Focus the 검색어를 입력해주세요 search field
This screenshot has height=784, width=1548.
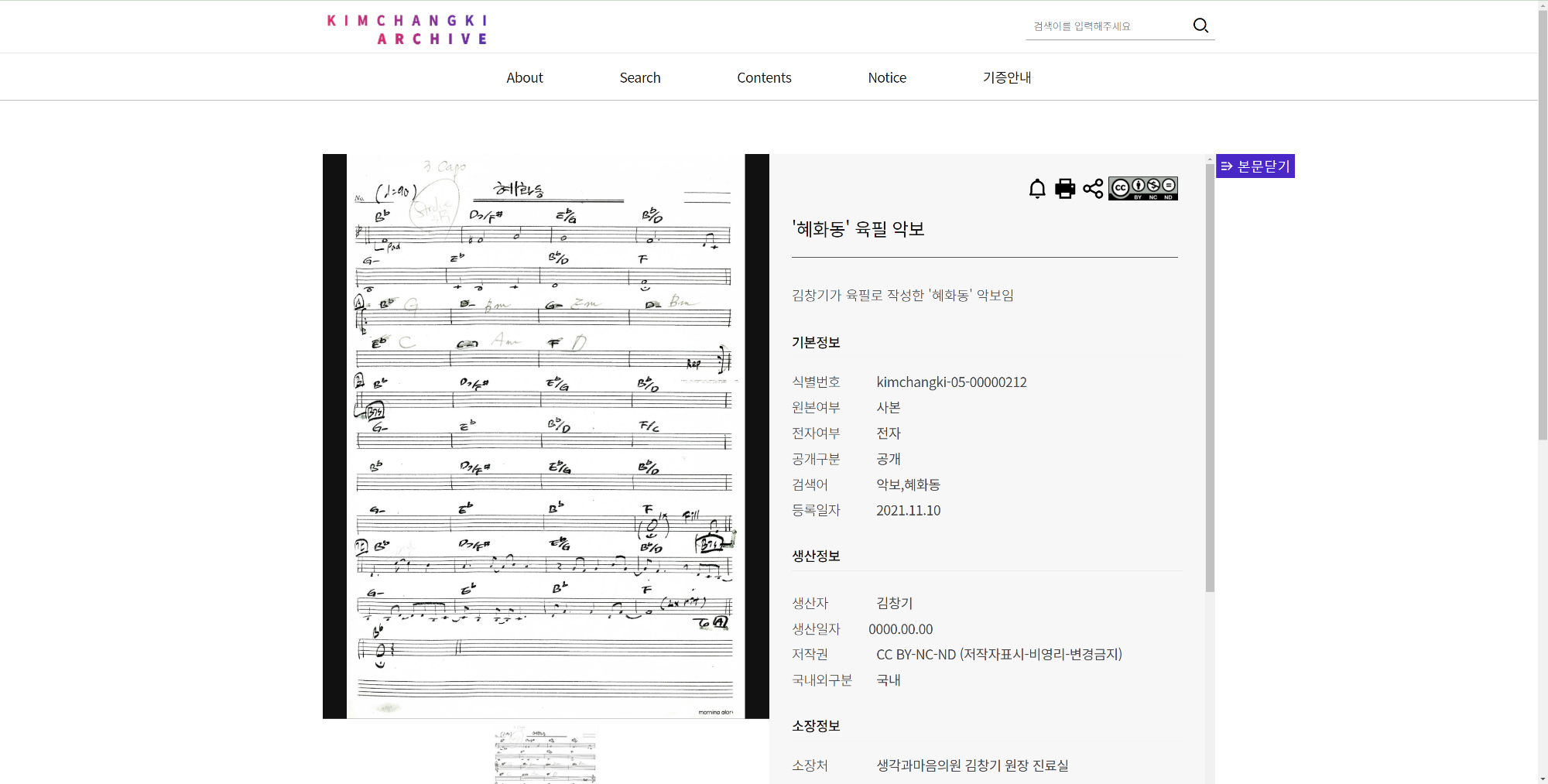[1107, 26]
